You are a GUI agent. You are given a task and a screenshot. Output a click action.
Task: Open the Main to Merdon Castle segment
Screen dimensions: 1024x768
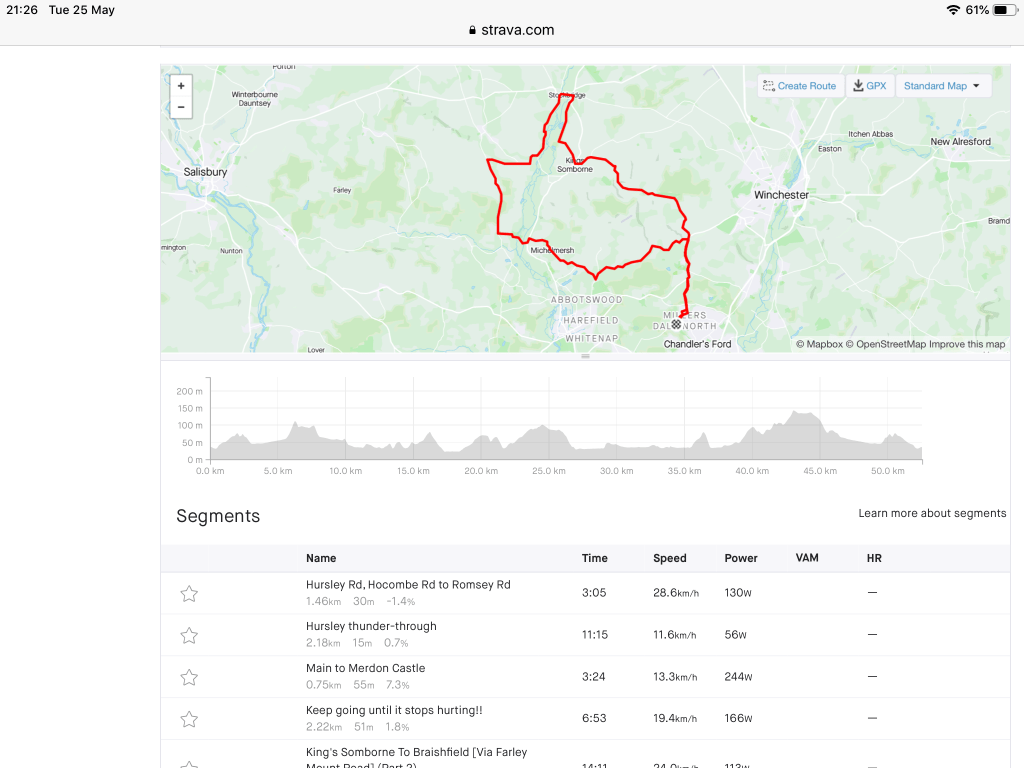point(365,668)
